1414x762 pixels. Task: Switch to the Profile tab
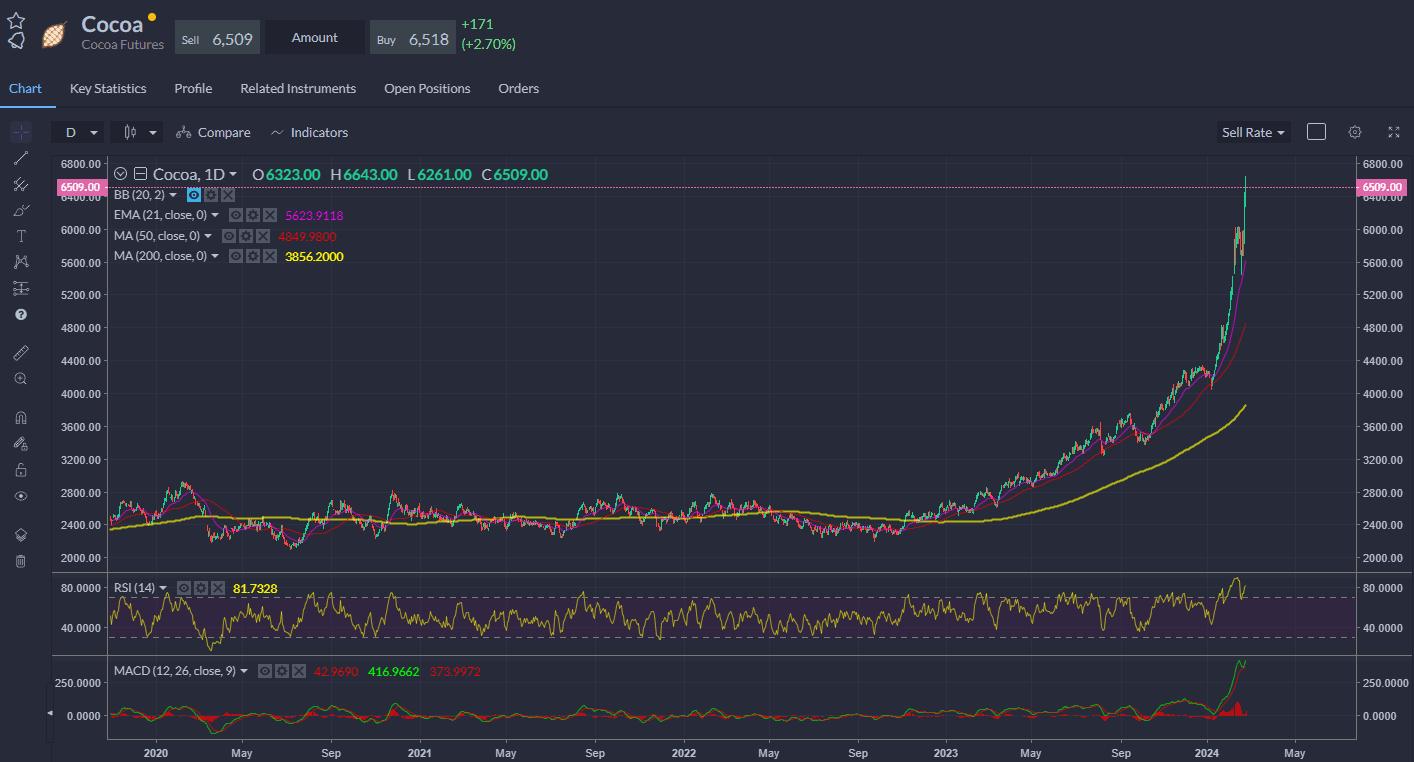[193, 88]
